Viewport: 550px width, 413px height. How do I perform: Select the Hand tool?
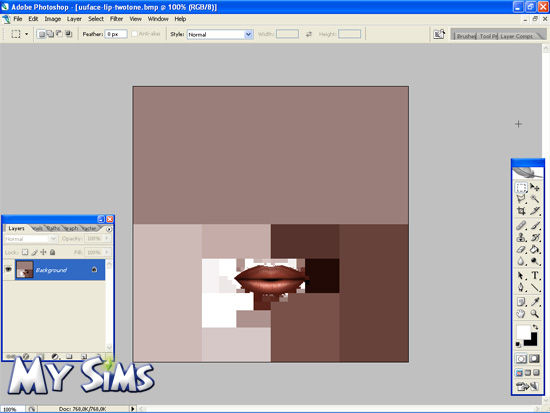click(x=521, y=314)
